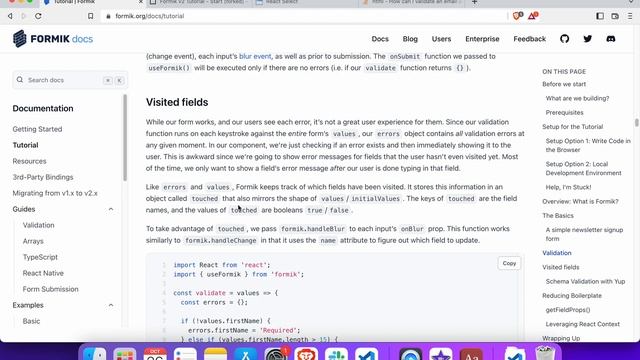Open Tutorial in sidebar
Screen dimensions: 640x360
(x=25, y=145)
